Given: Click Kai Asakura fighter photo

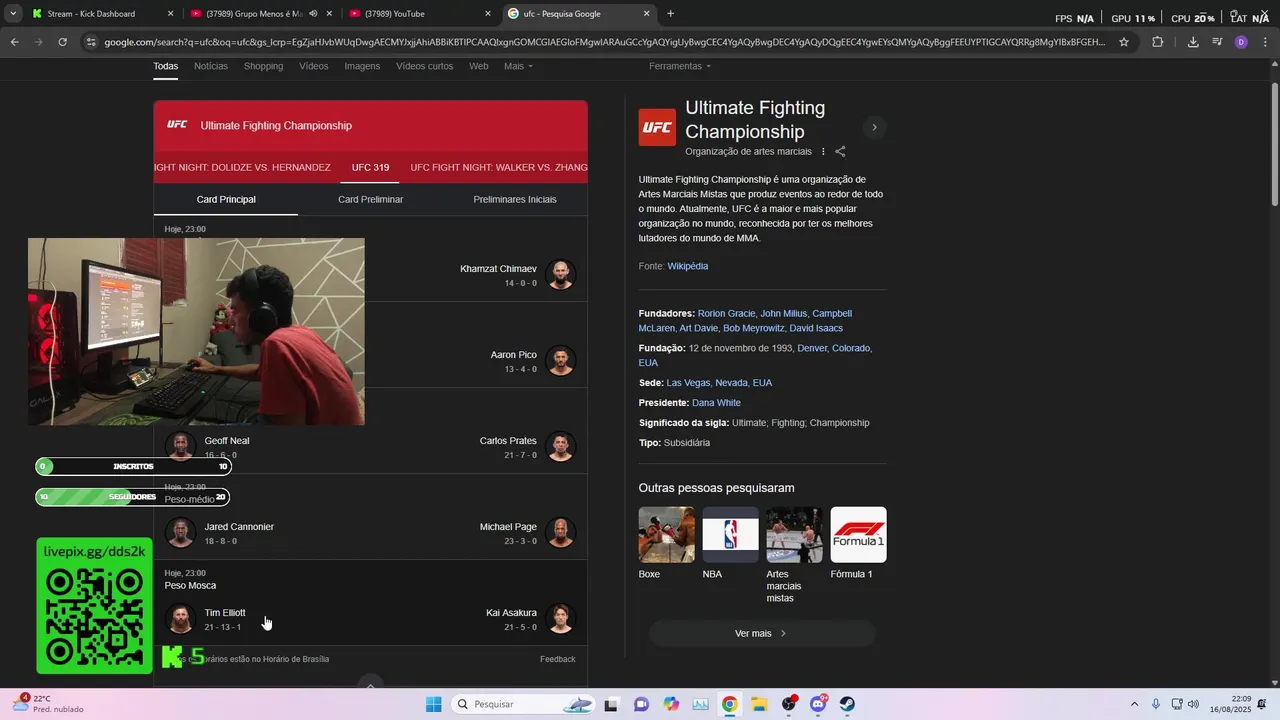Looking at the screenshot, I should [561, 619].
